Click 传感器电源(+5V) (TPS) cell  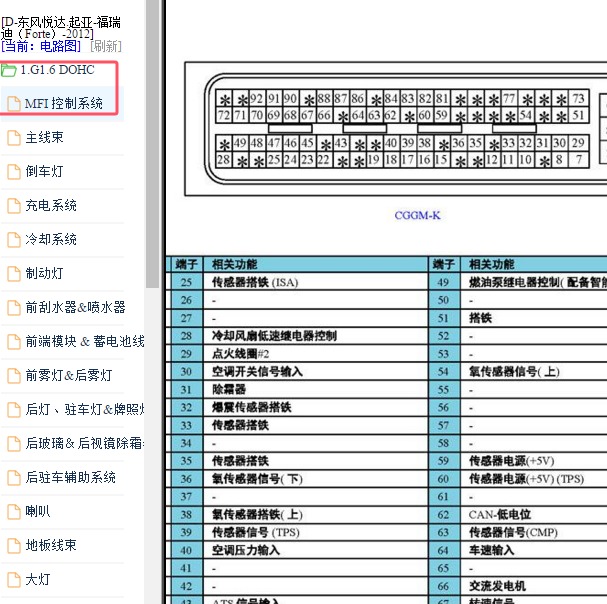534,479
